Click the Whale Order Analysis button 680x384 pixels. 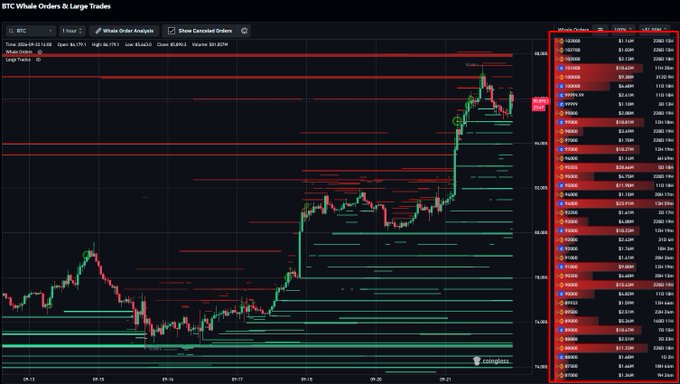click(124, 31)
